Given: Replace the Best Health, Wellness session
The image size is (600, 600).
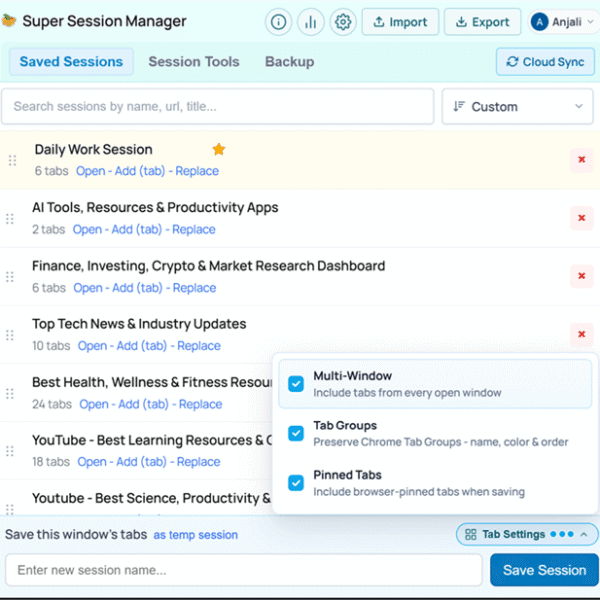Looking at the screenshot, I should click(x=201, y=404).
